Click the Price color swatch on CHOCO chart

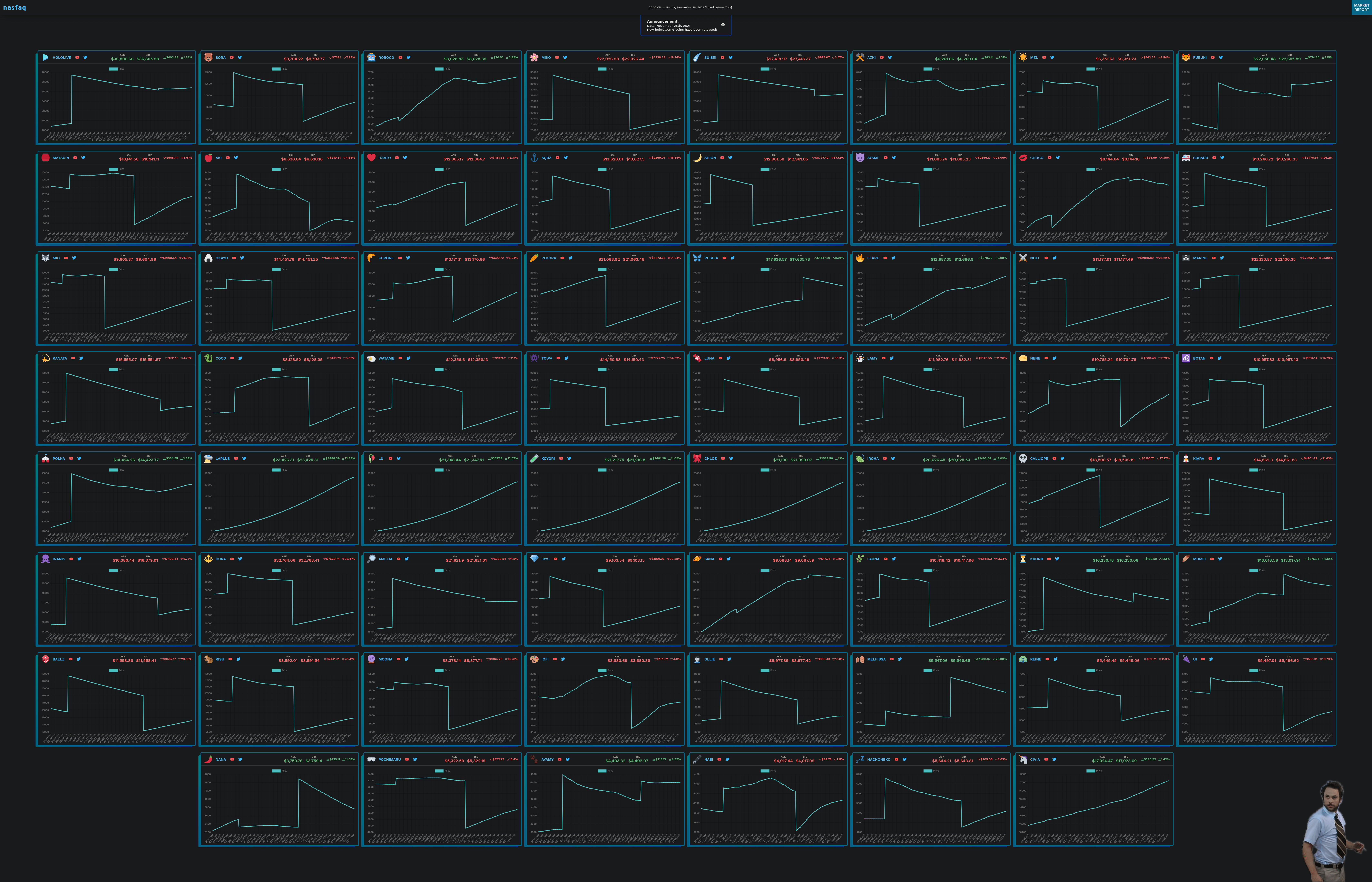1091,169
